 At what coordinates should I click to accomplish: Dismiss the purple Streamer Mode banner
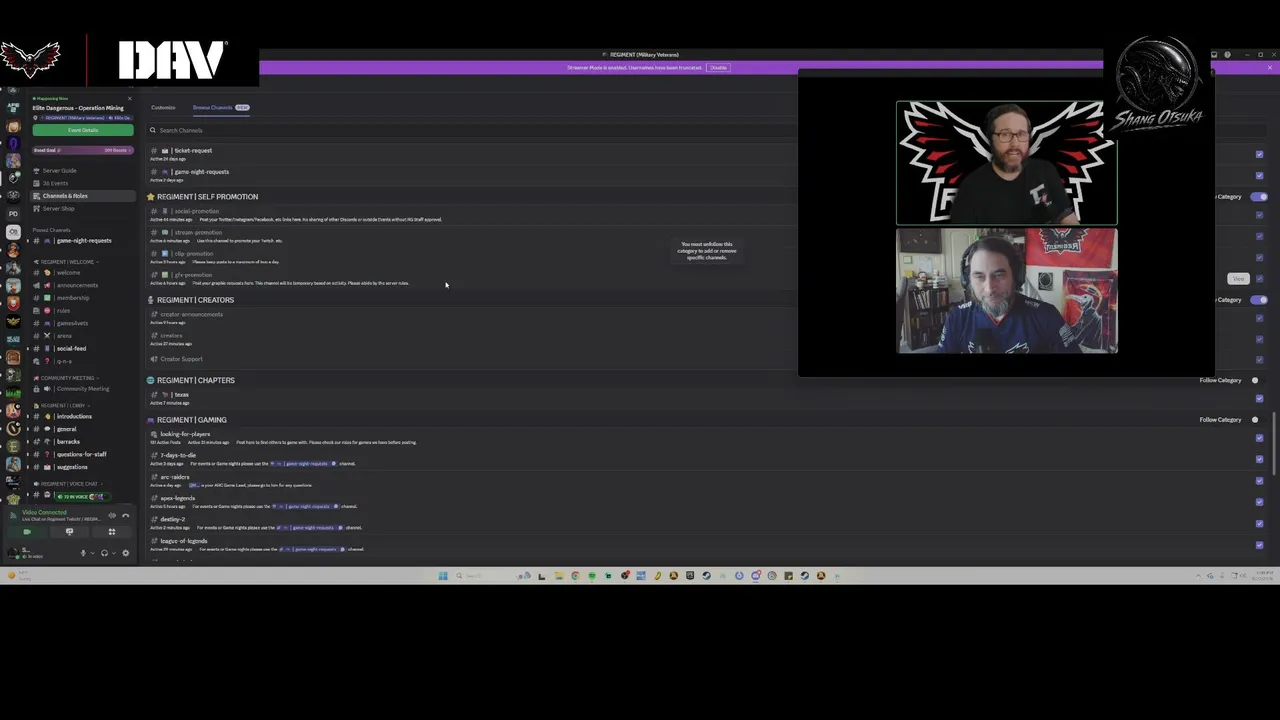tap(1270, 68)
